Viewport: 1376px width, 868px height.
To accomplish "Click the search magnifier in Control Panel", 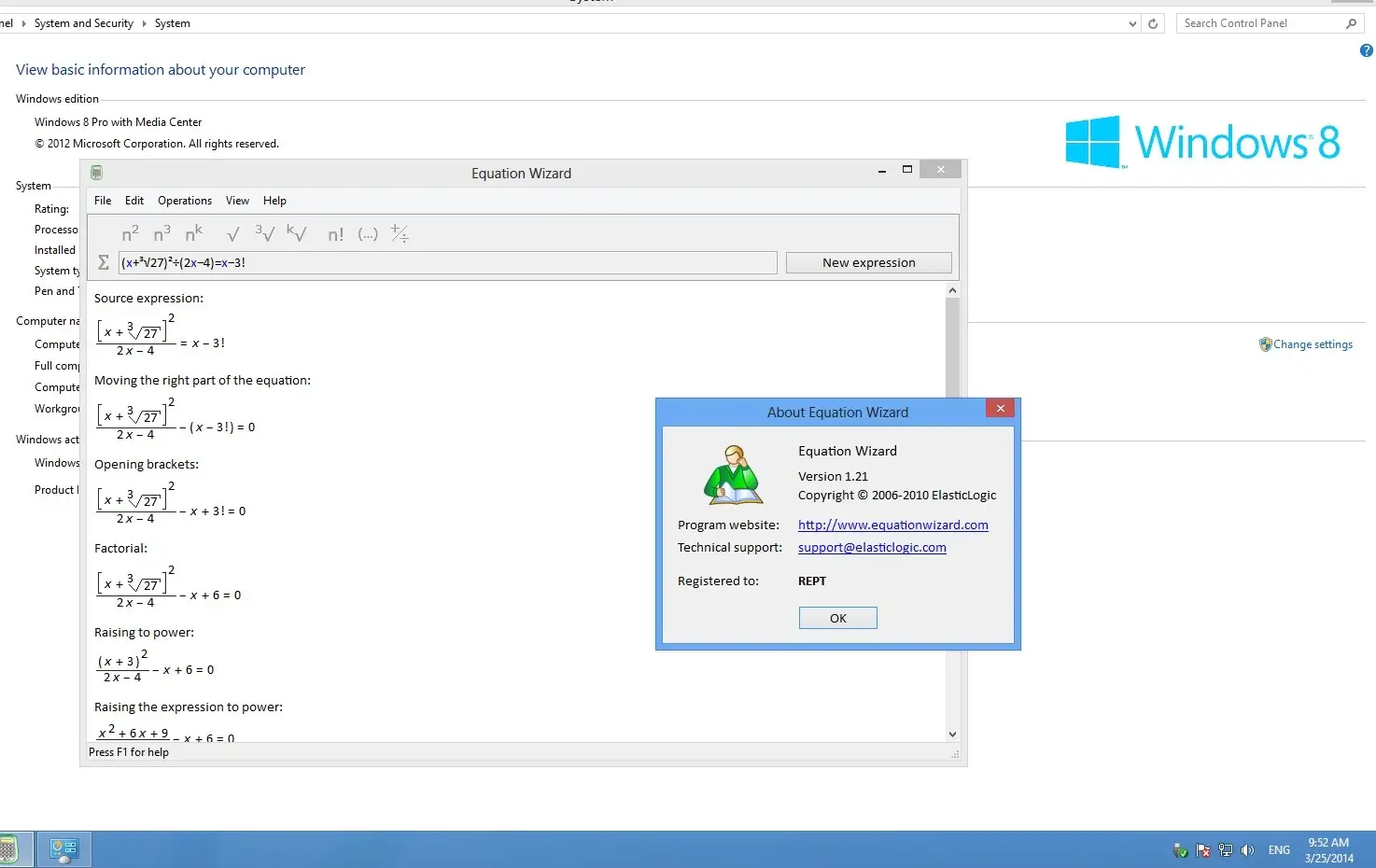I will (x=1351, y=23).
